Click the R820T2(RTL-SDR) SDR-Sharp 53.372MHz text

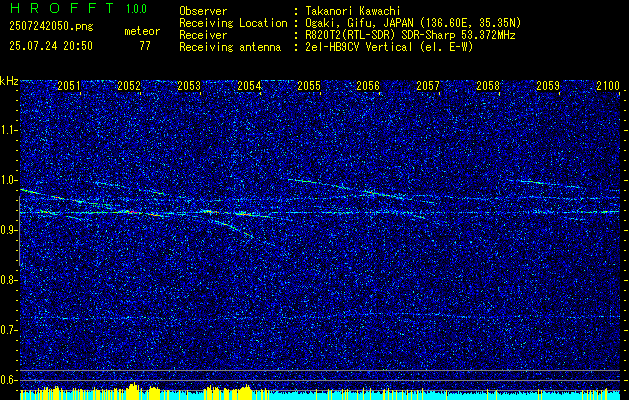(410, 35)
